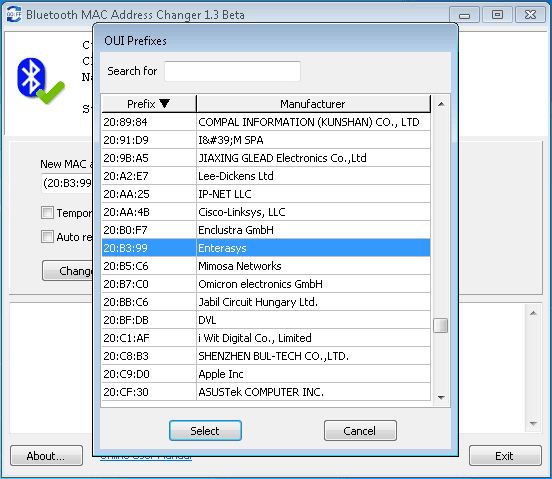Click the OUI list scroll-up arrow
Image resolution: width=552 pixels, height=479 pixels.
point(441,104)
